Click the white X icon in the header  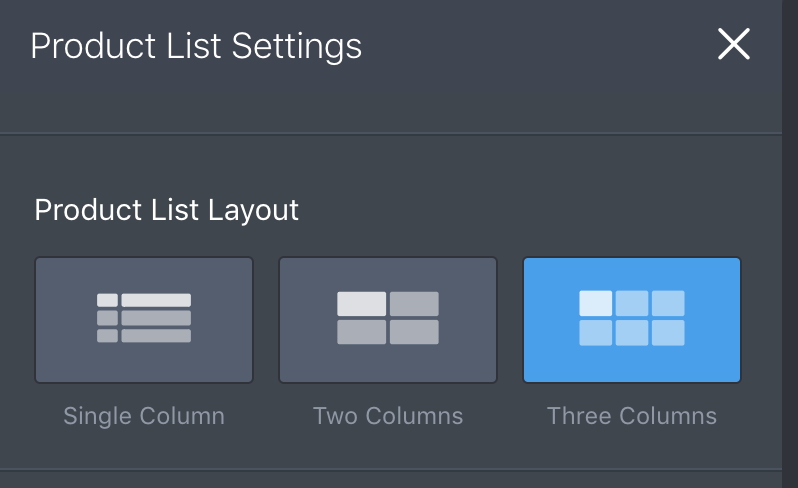734,44
